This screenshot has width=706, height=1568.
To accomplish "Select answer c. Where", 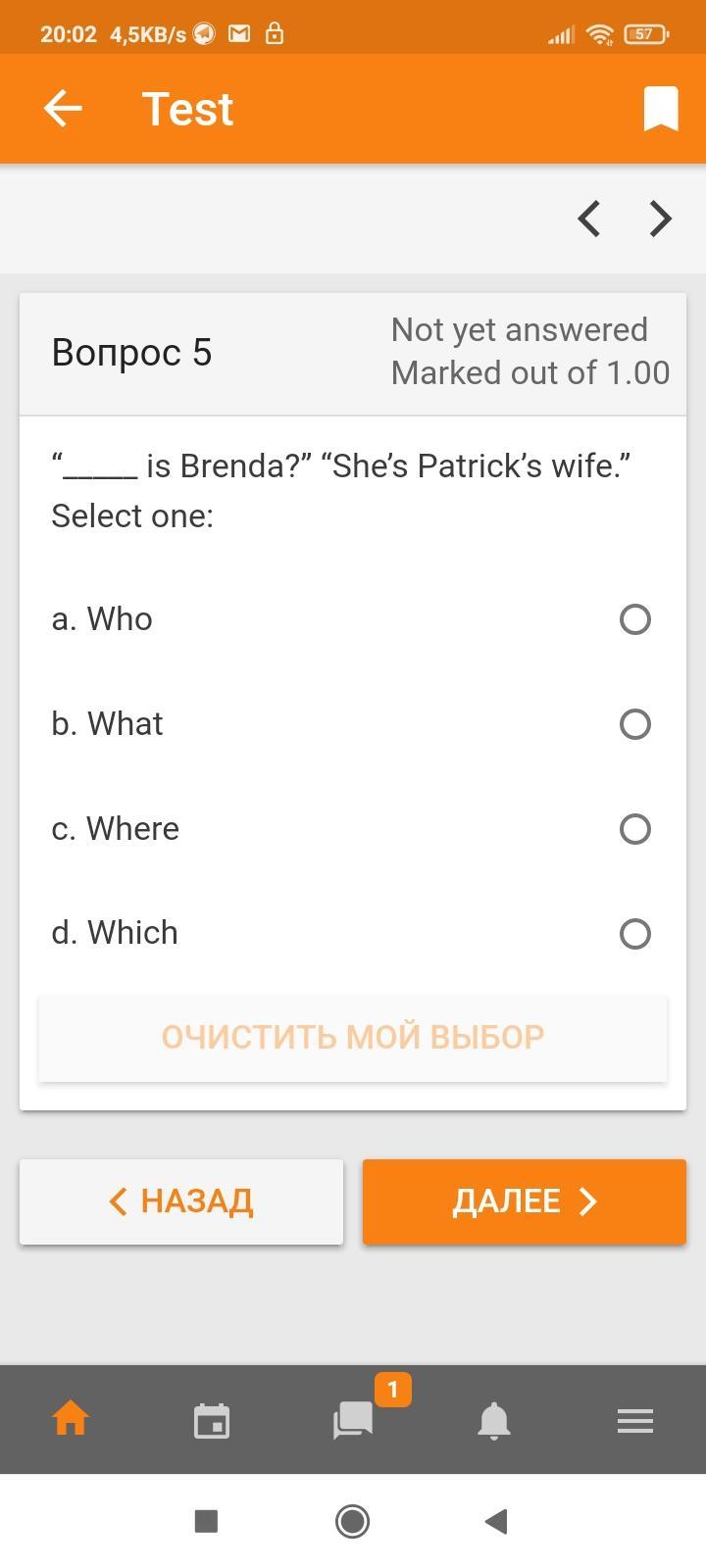I will (634, 829).
